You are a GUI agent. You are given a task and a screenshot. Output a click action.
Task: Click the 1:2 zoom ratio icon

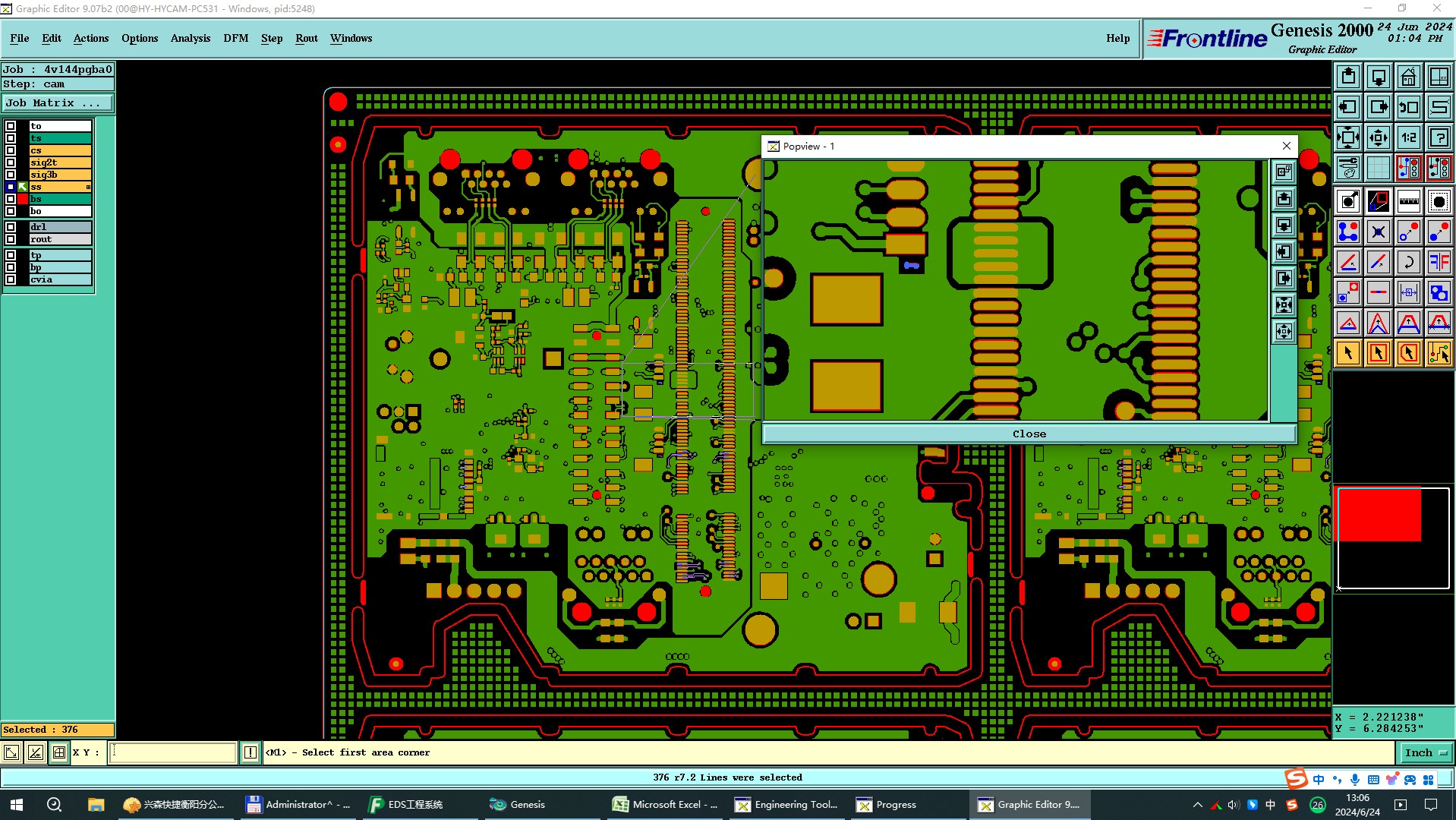[1408, 137]
